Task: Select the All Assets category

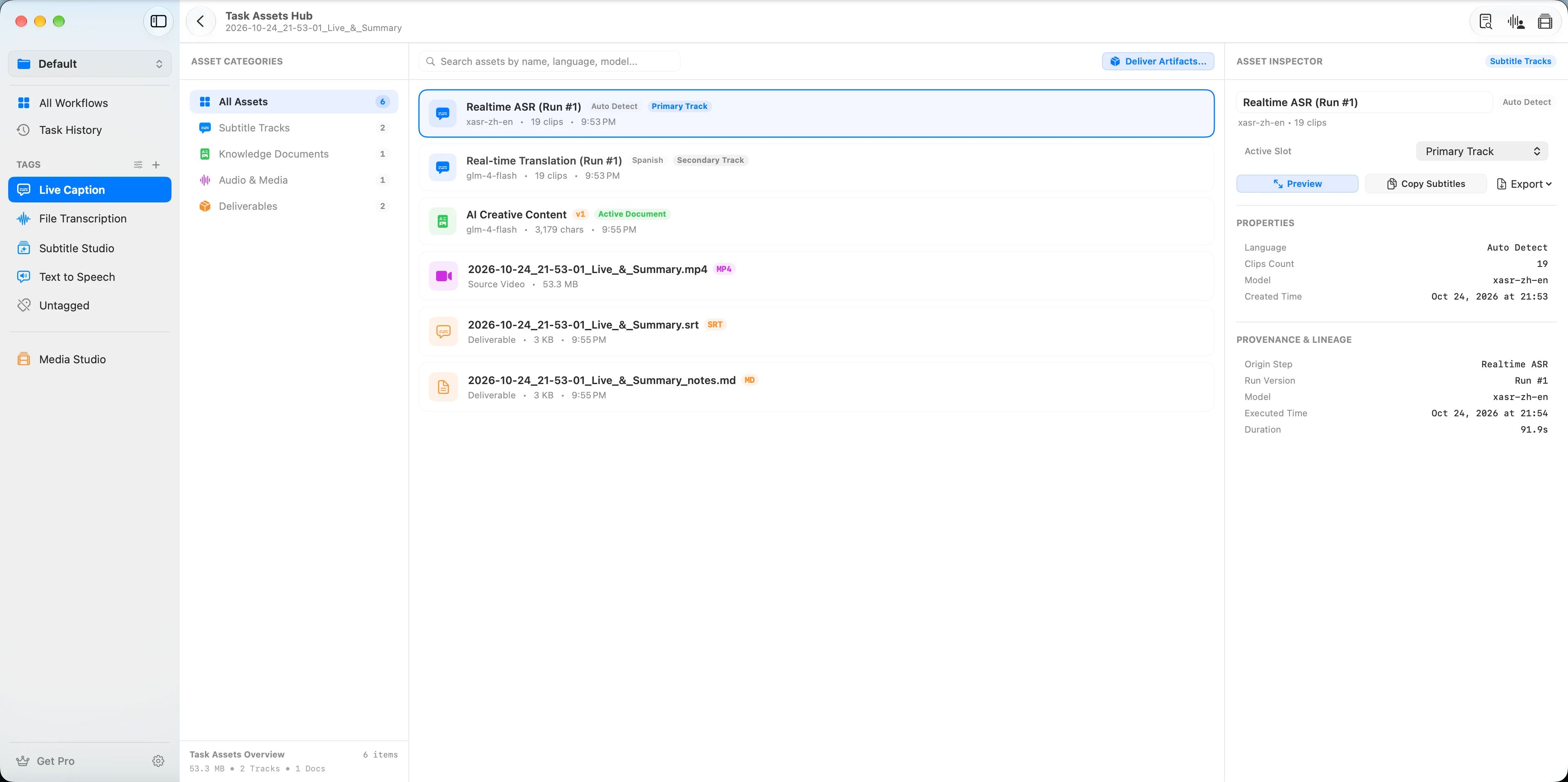Action: click(294, 102)
